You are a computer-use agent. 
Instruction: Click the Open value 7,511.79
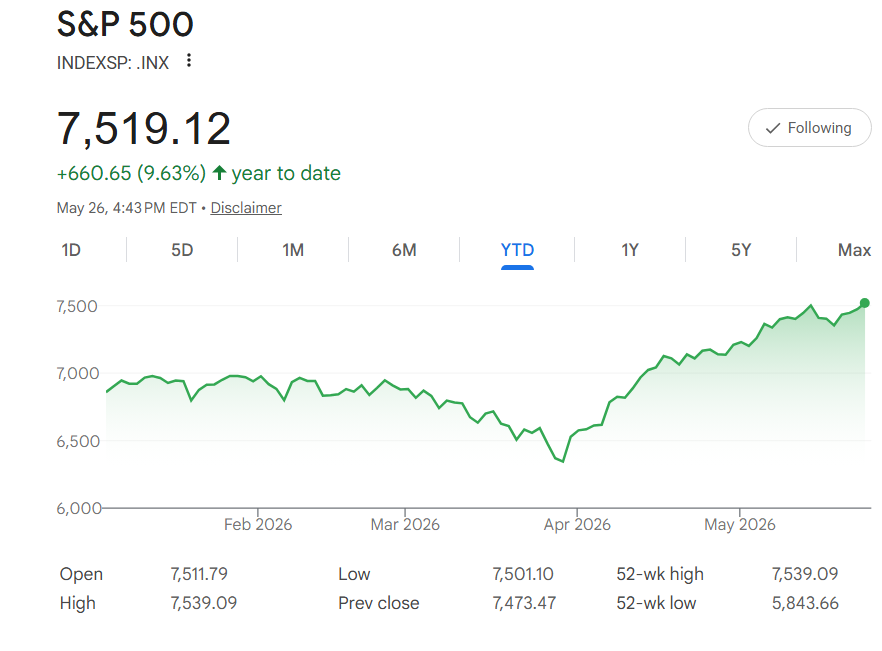tap(199, 574)
